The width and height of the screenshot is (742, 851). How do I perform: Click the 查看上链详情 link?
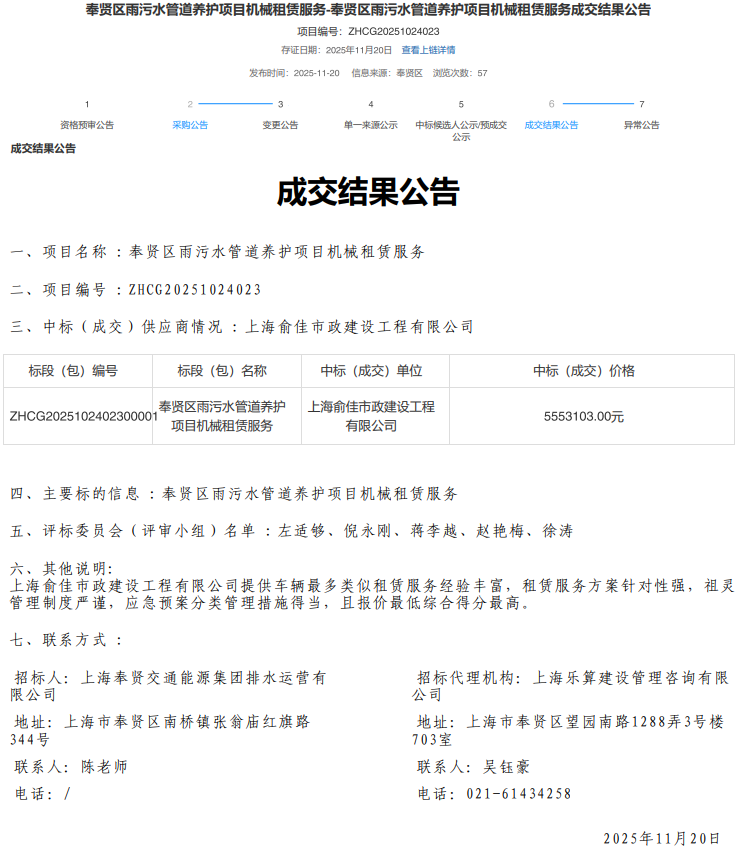[x=428, y=50]
